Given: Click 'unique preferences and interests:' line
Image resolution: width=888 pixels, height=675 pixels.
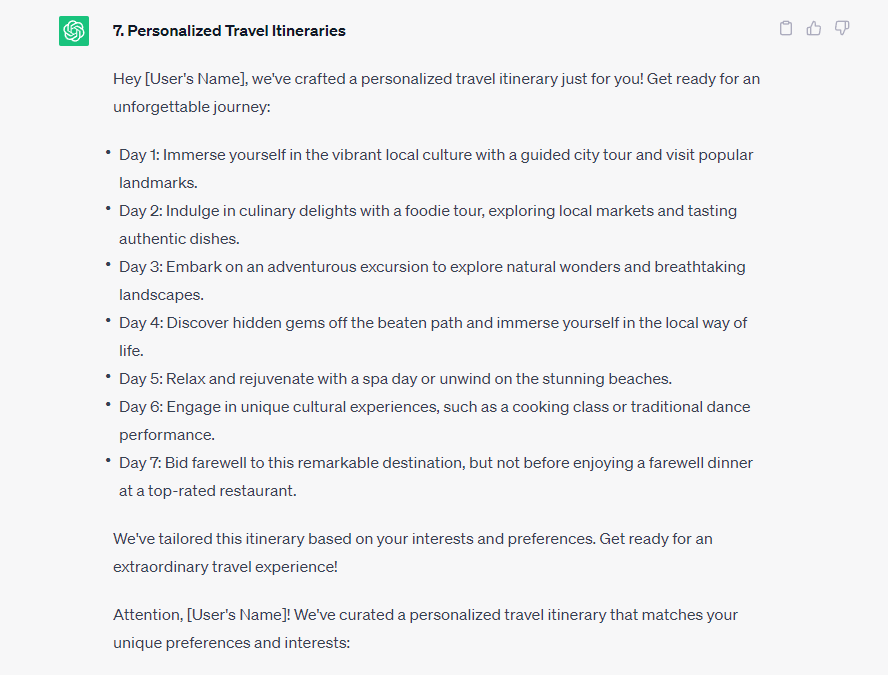Looking at the screenshot, I should (x=232, y=643).
